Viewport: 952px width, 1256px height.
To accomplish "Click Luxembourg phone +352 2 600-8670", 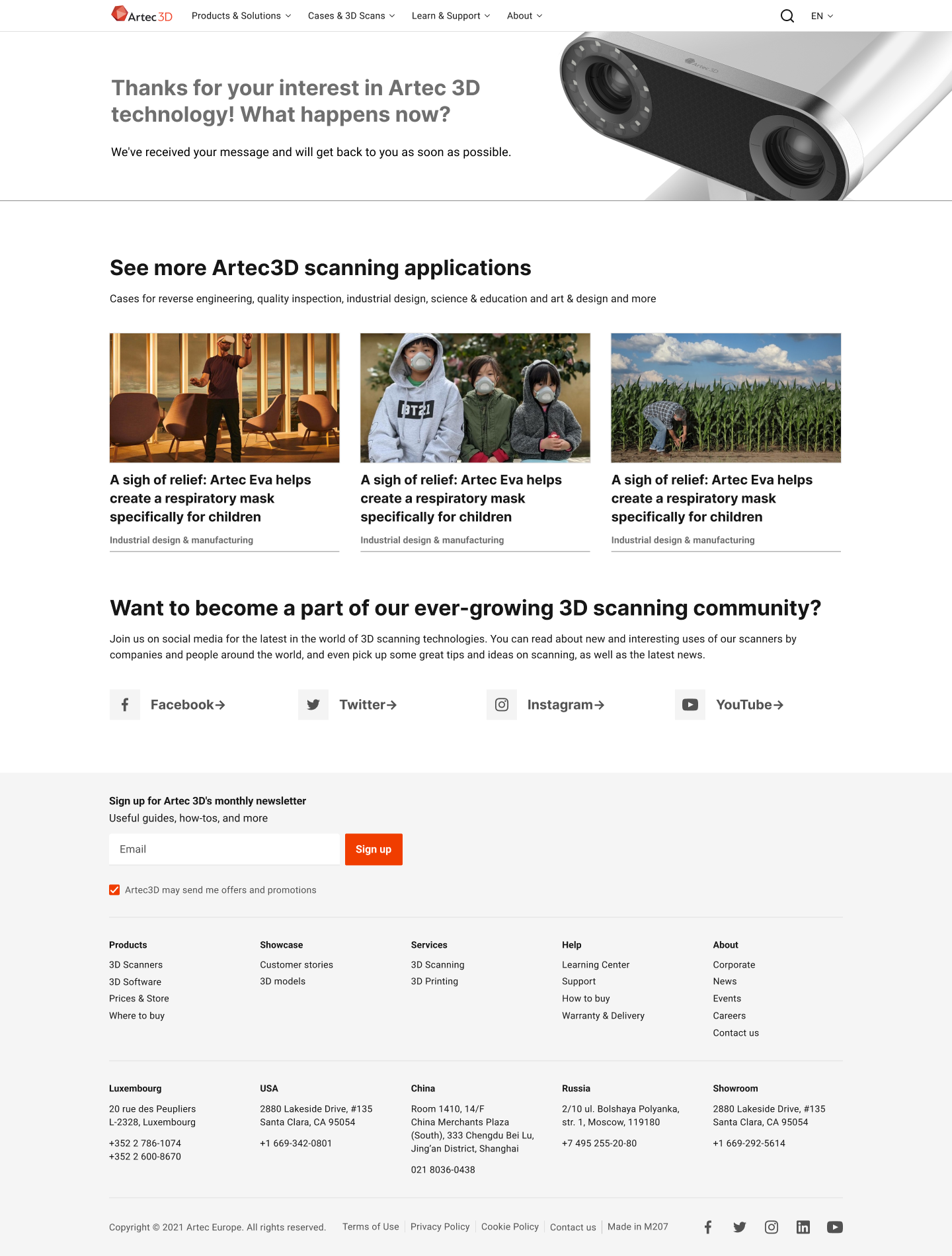I will click(x=145, y=1157).
